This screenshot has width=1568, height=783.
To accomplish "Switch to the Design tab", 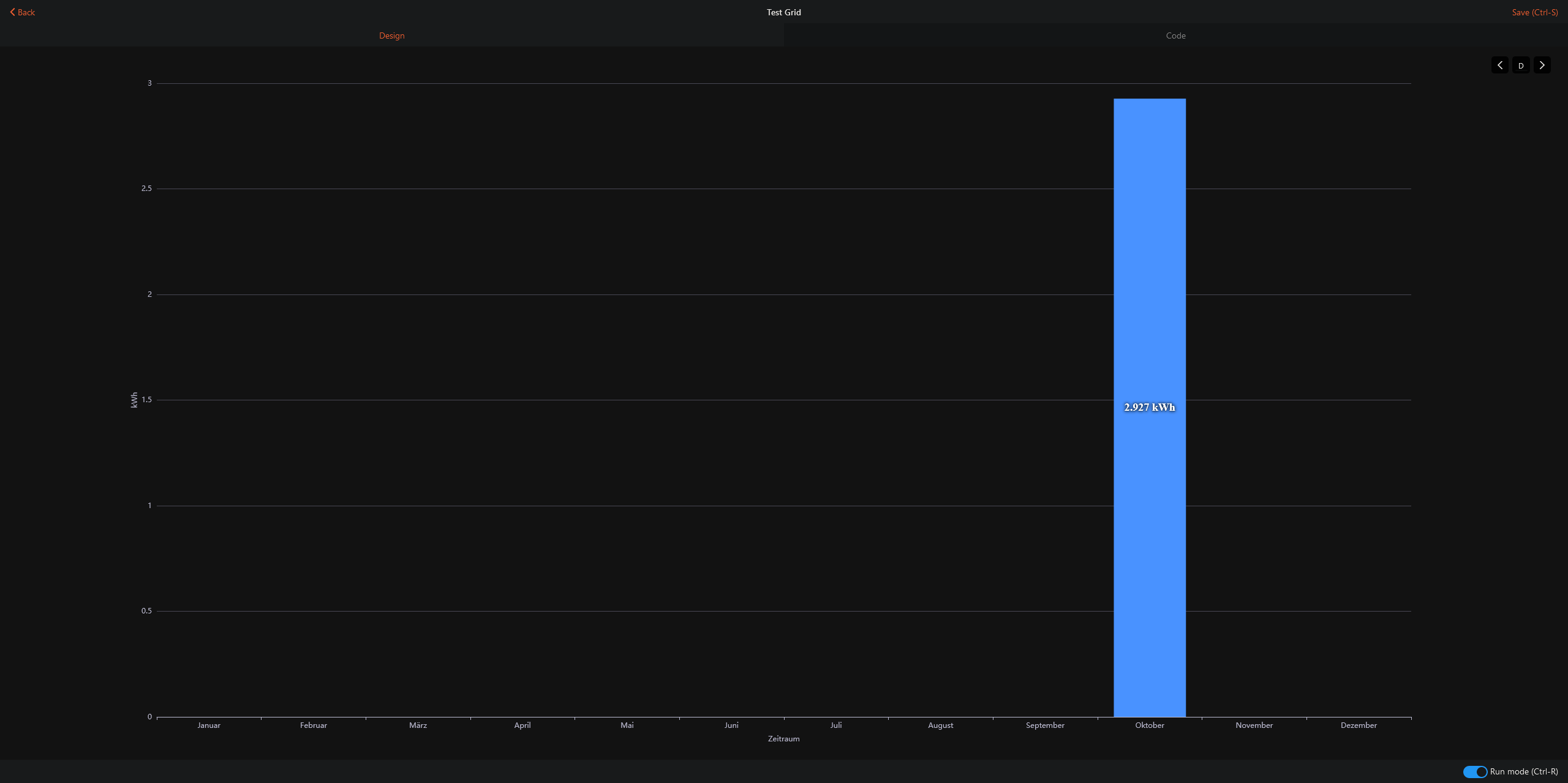I will point(391,36).
